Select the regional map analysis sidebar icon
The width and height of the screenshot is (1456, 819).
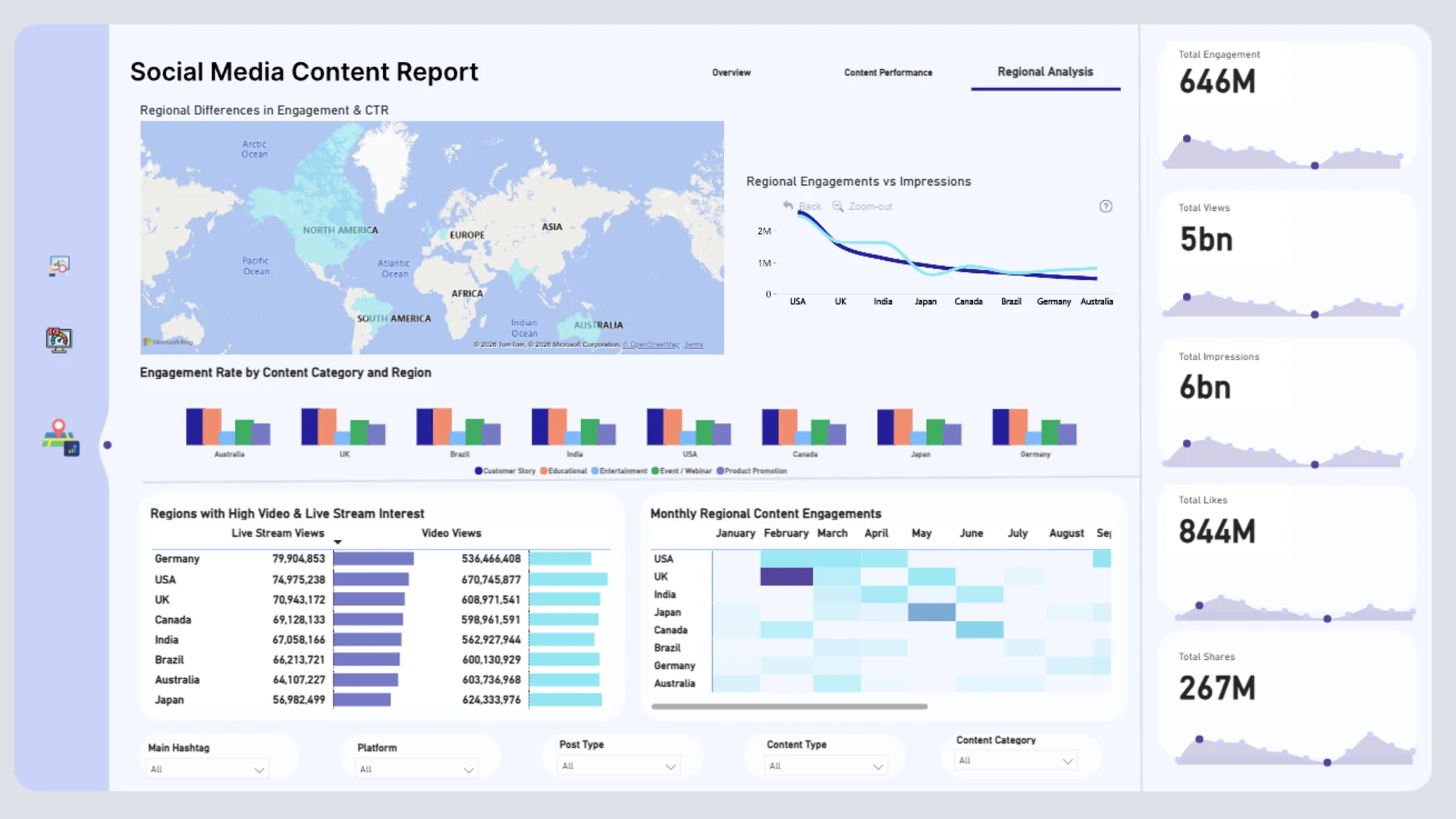(61, 438)
